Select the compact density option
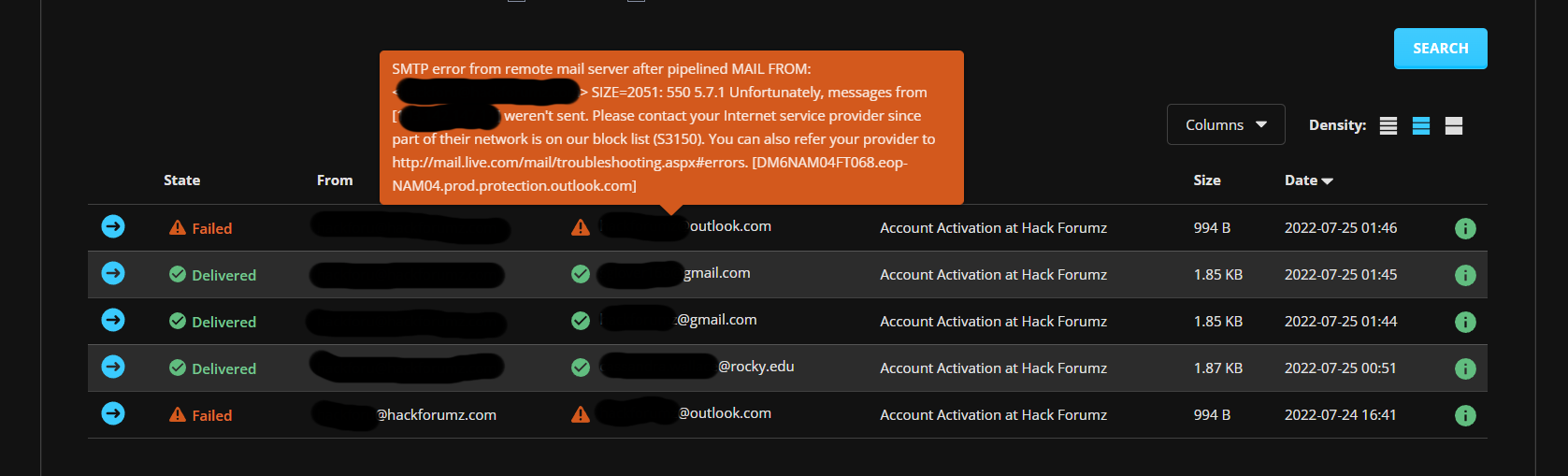Viewport: 1568px width, 476px height. [x=1388, y=125]
